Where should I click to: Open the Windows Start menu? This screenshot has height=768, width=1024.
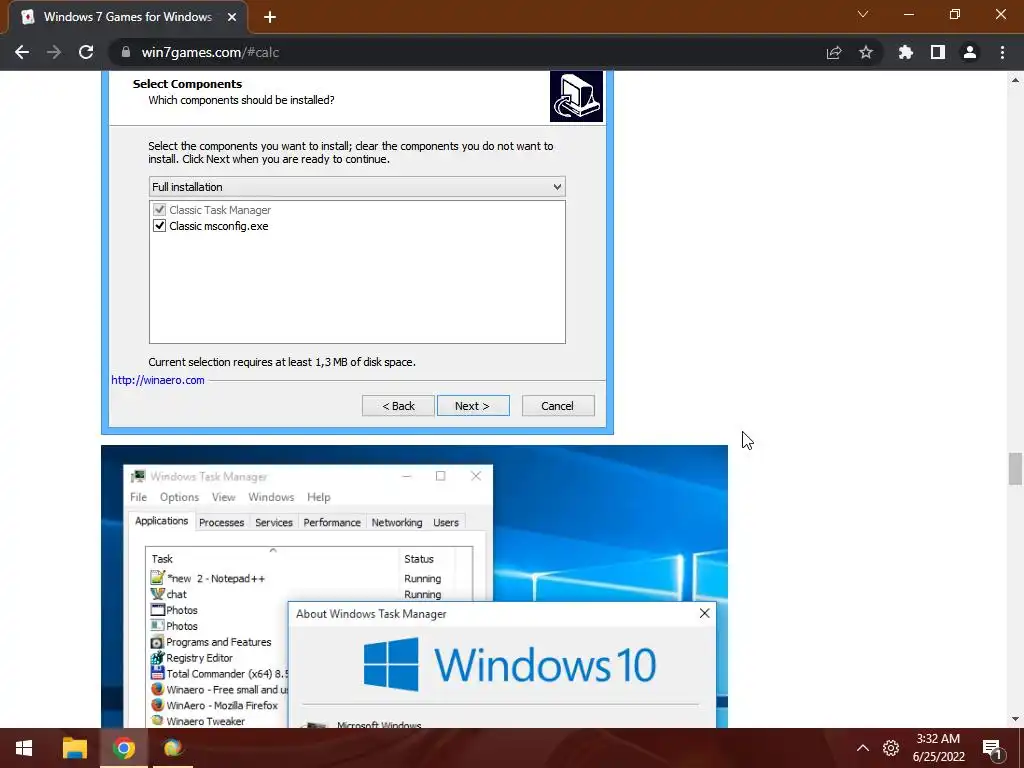(x=24, y=748)
